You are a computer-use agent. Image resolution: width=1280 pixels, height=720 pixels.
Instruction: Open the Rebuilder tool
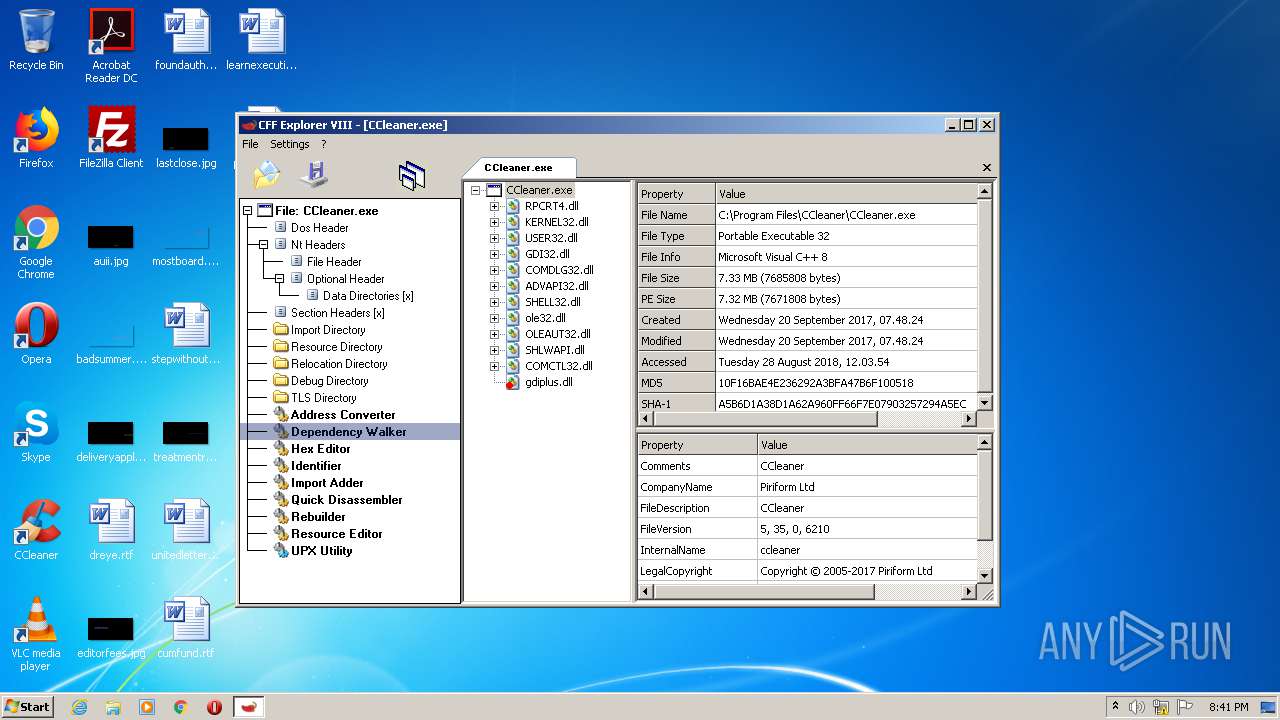pyautogui.click(x=318, y=517)
